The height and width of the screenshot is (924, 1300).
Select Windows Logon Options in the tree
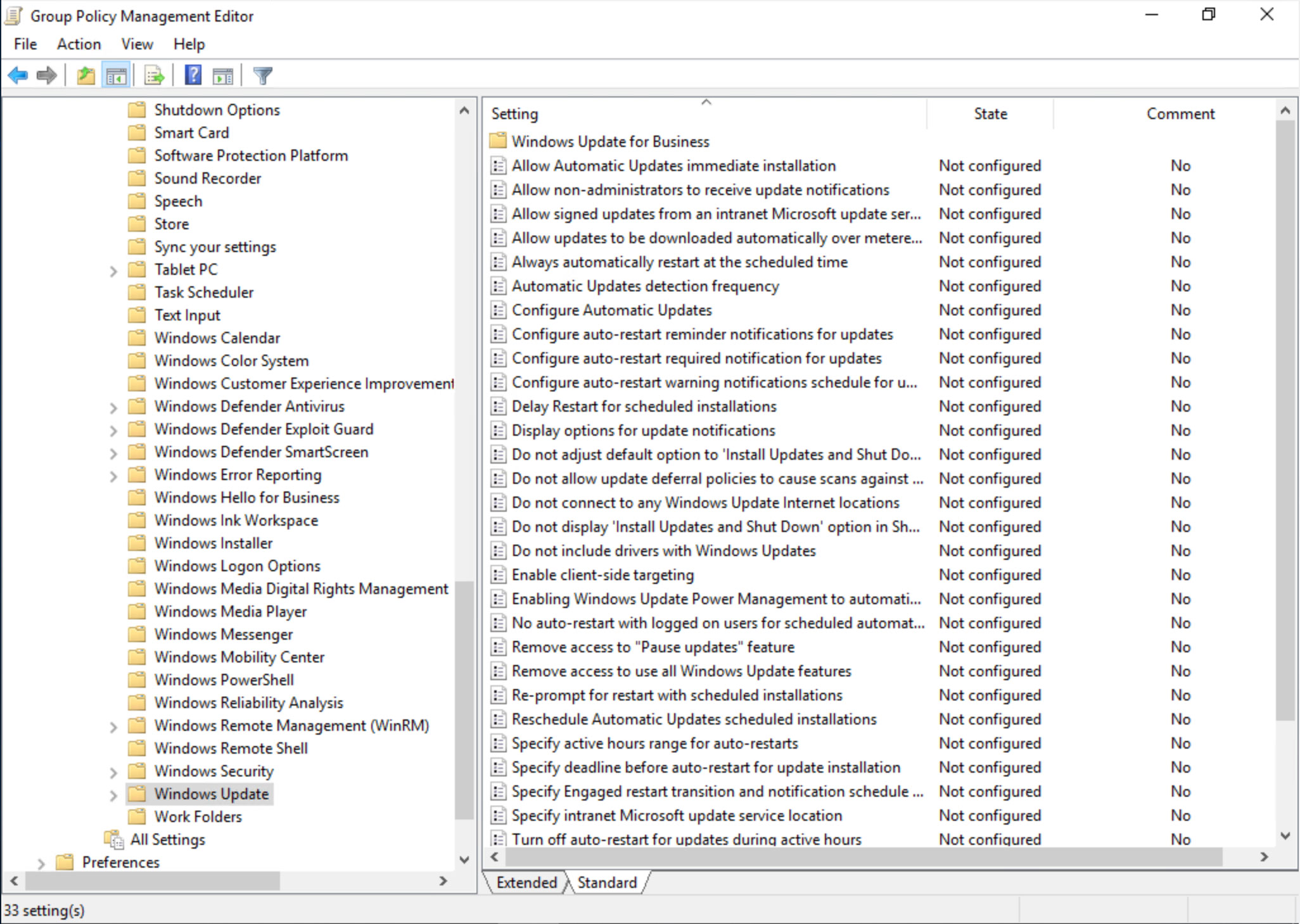point(237,566)
